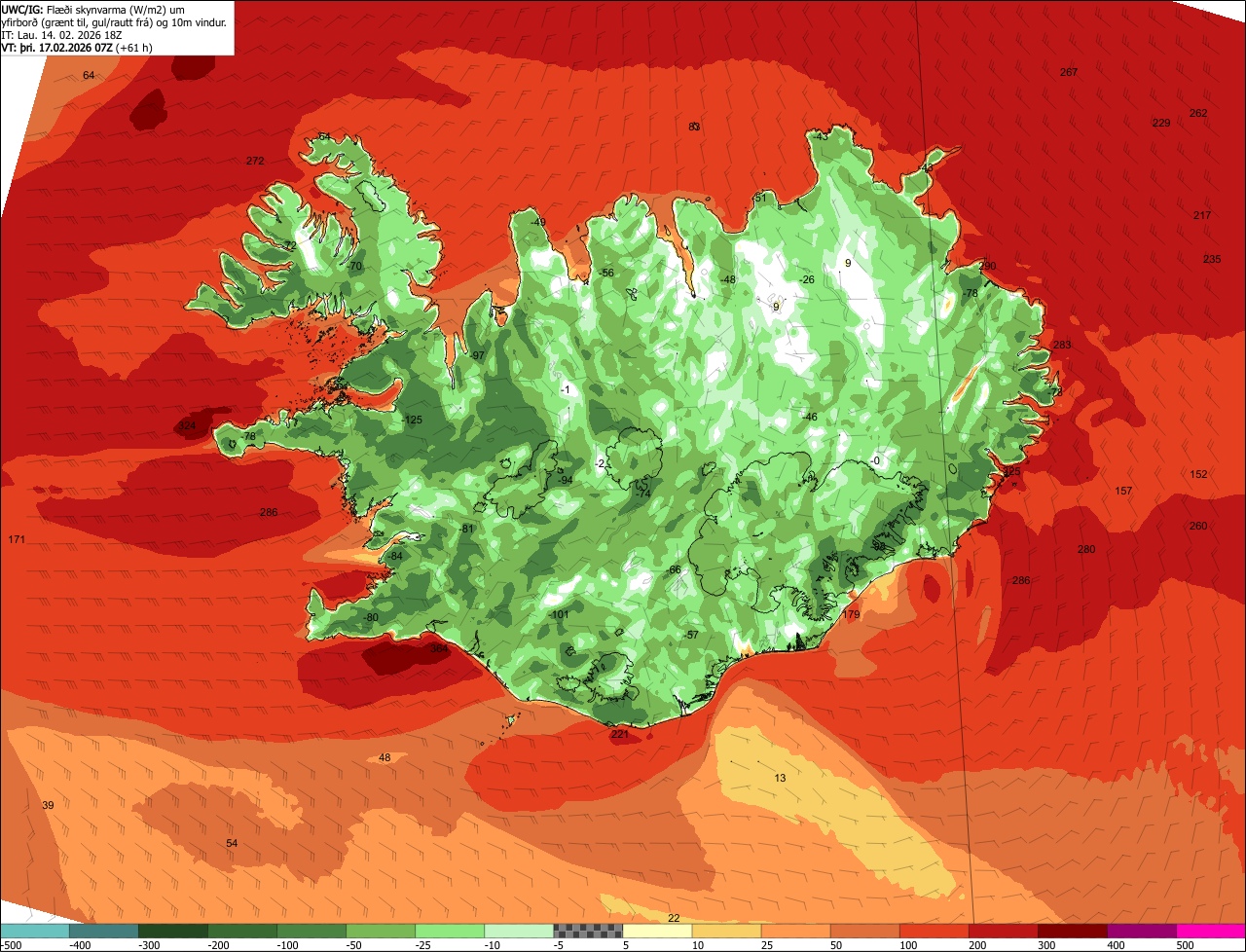Screen dimensions: 1246x952
Task: Click the flux value 221 off the south coast
Action: [x=619, y=734]
